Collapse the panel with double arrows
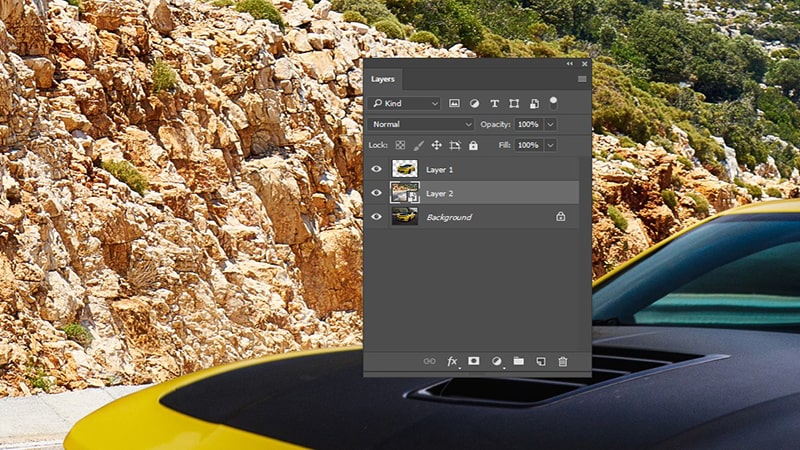 (x=570, y=64)
